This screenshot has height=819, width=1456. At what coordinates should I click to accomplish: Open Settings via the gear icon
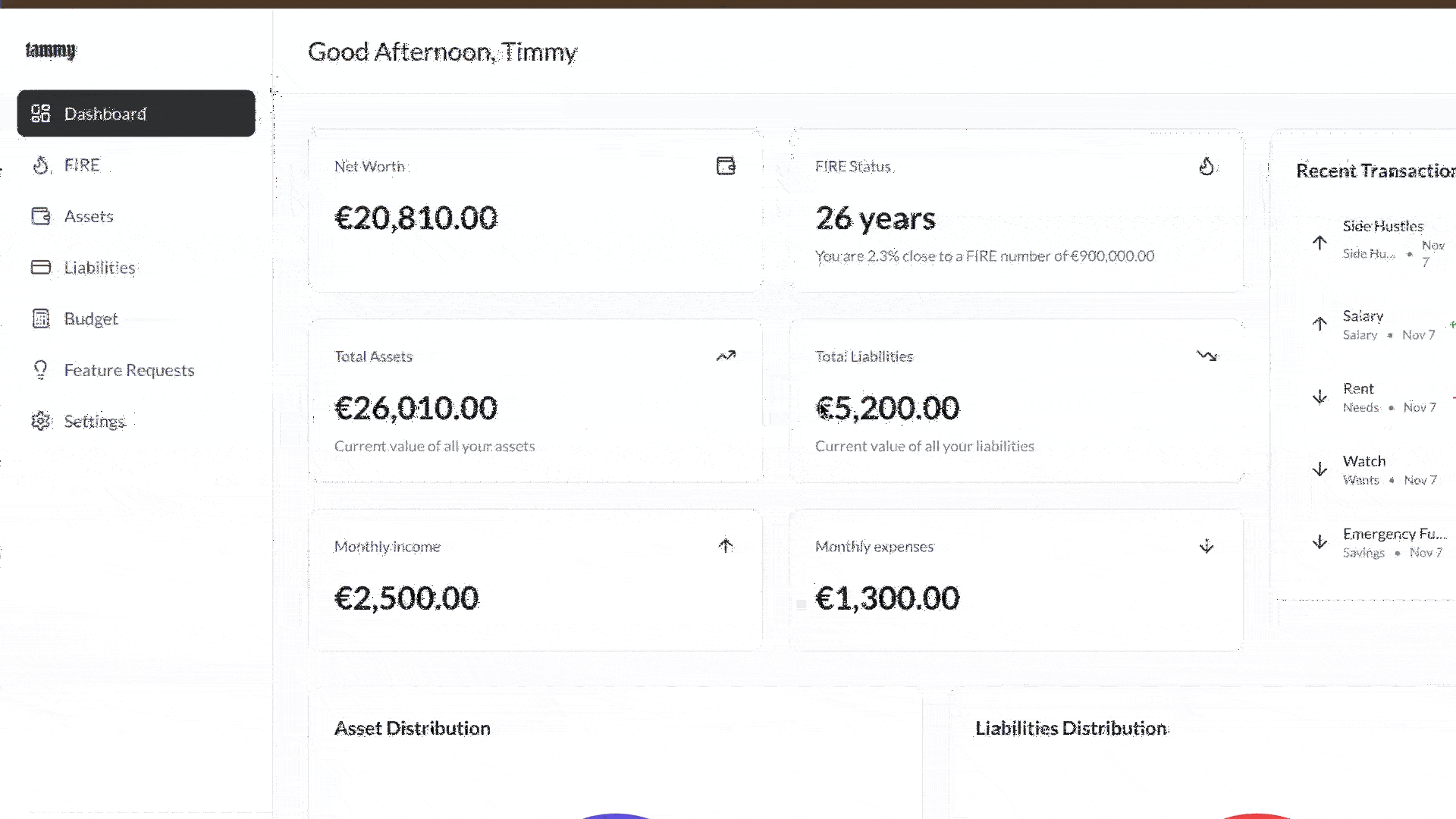(x=42, y=421)
